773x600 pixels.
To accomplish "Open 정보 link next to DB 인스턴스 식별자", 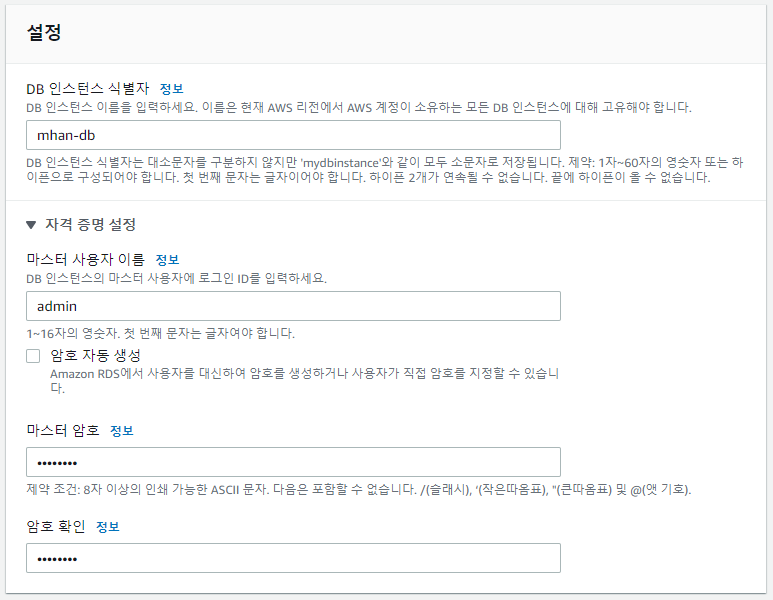I will (x=172, y=89).
